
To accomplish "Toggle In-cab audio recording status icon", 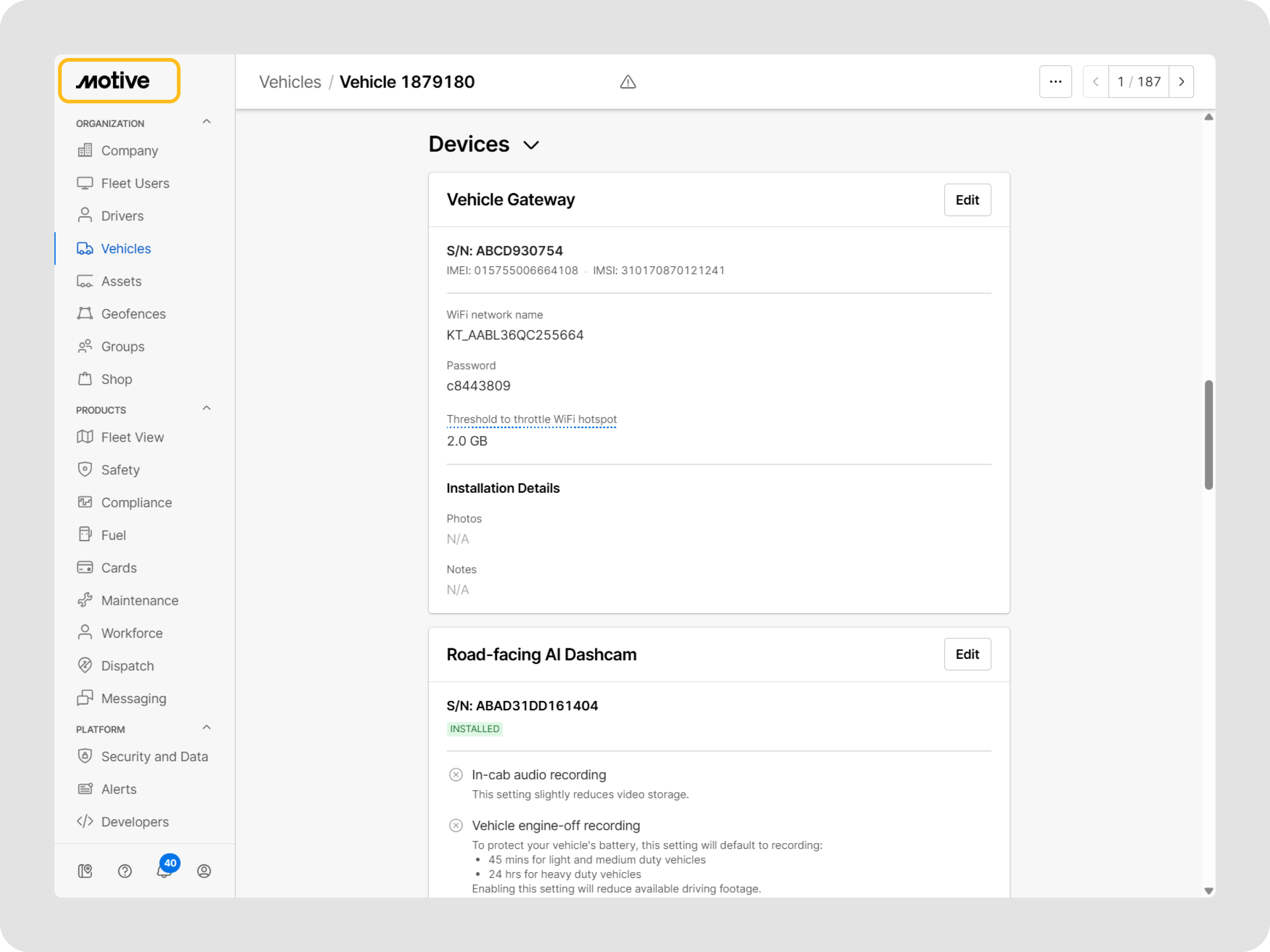I will (455, 775).
